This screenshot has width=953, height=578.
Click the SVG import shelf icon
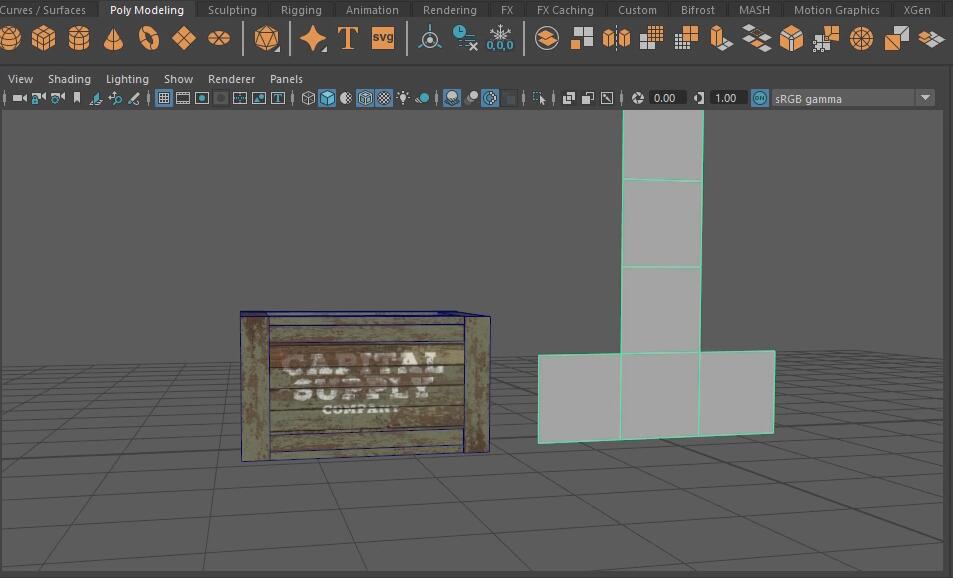[x=383, y=38]
